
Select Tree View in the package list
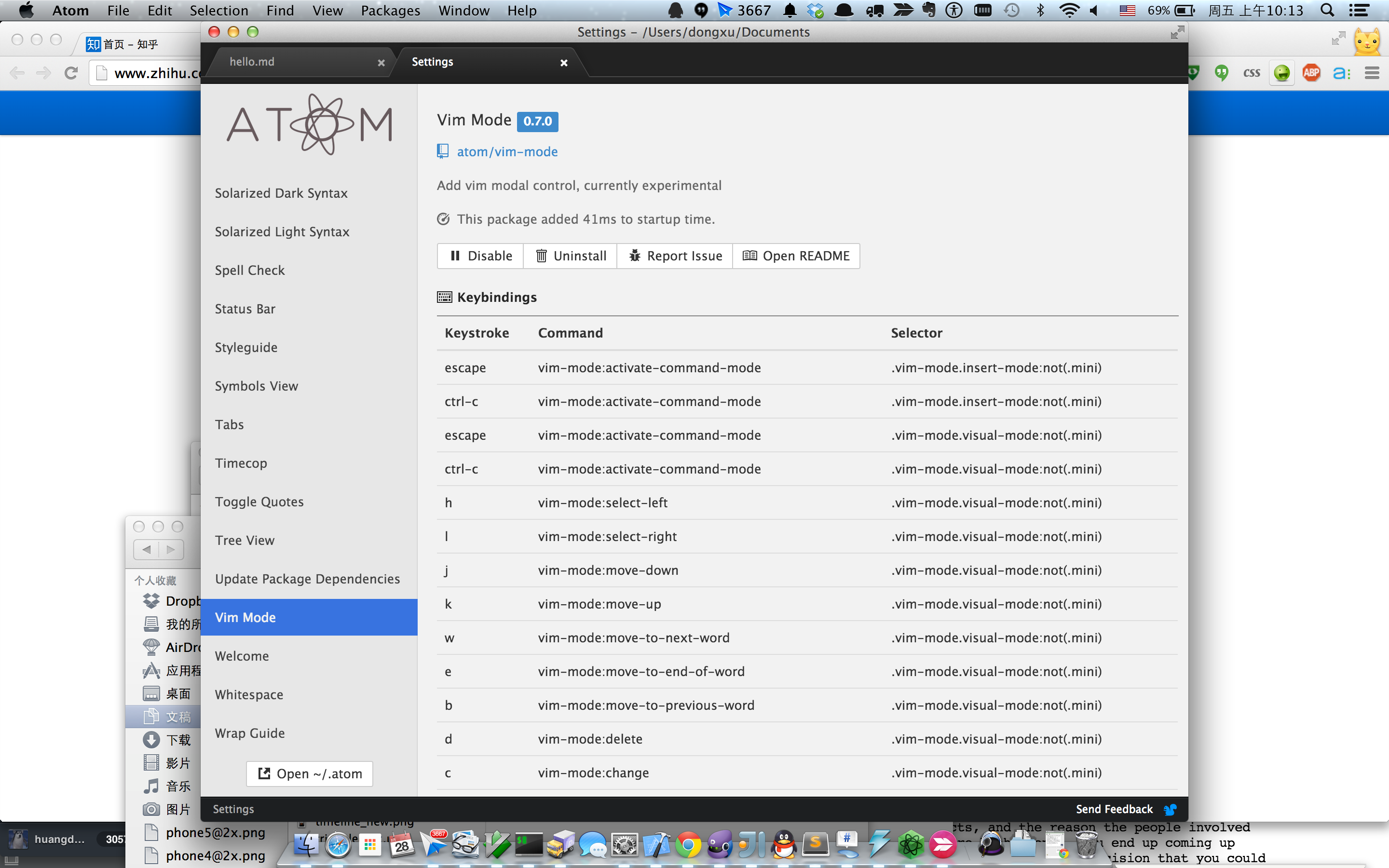(x=245, y=540)
